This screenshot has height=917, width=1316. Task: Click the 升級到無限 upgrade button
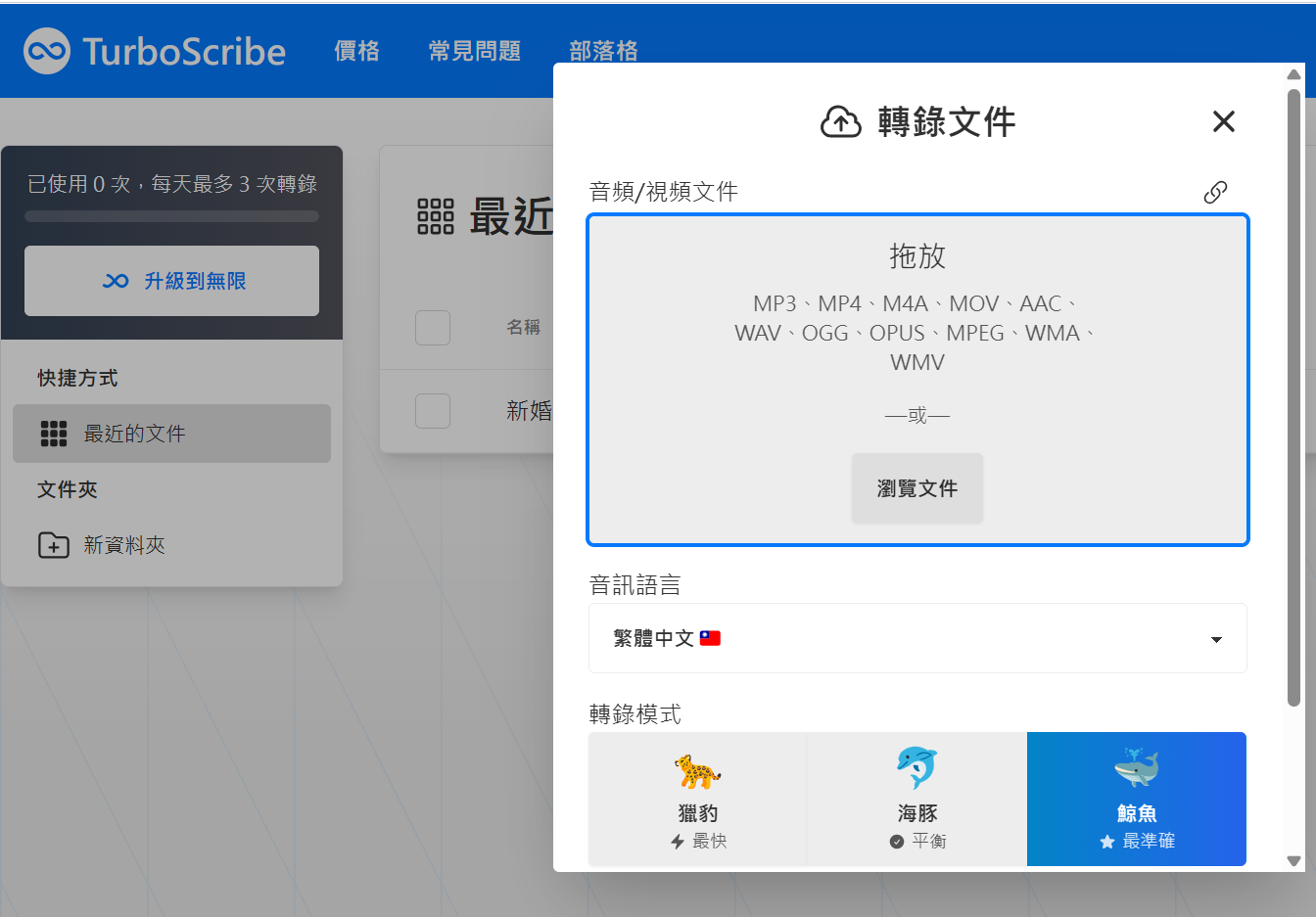[171, 281]
